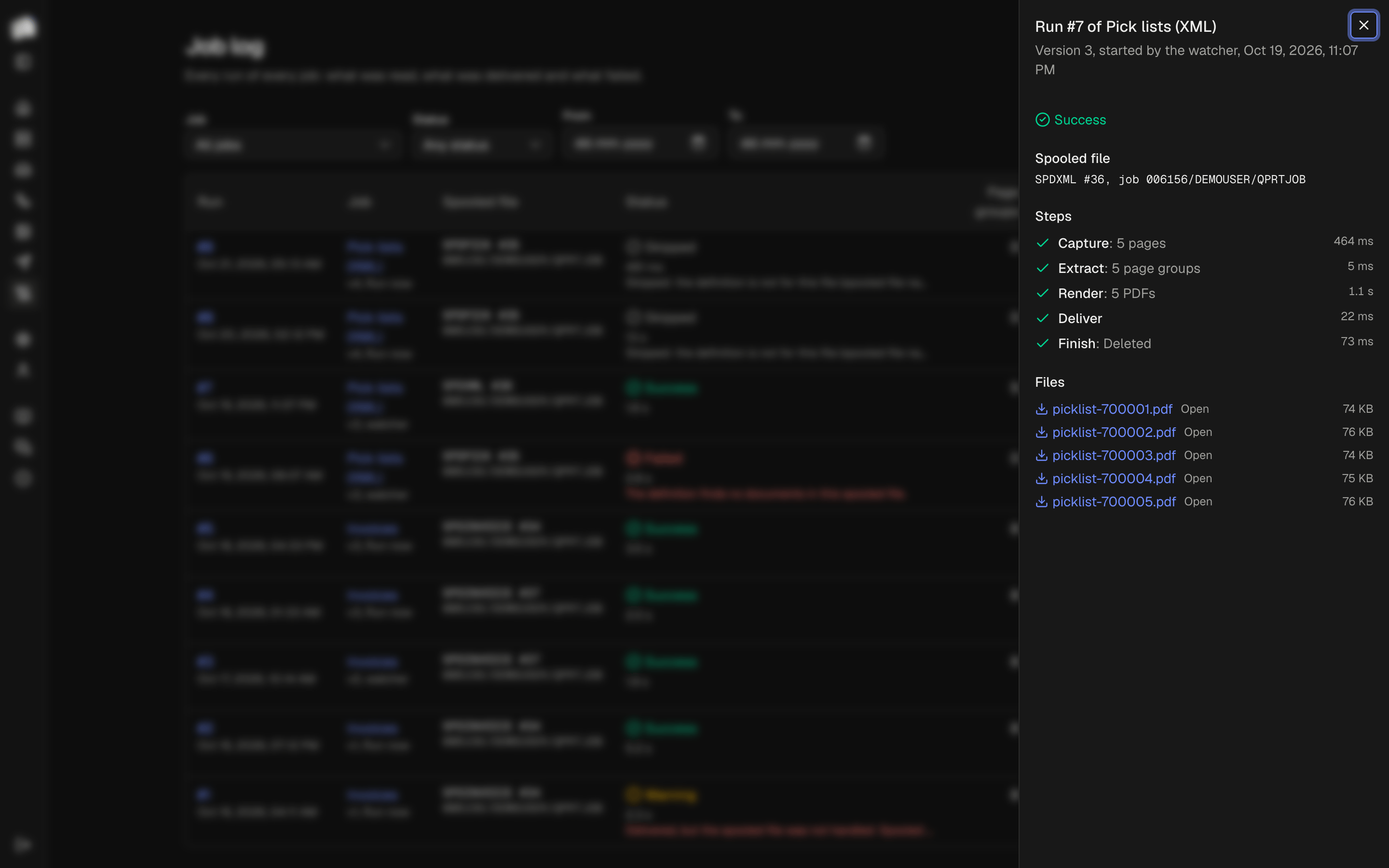
Task: Download picklist-700003.pdf via its download icon
Action: pyautogui.click(x=1041, y=455)
